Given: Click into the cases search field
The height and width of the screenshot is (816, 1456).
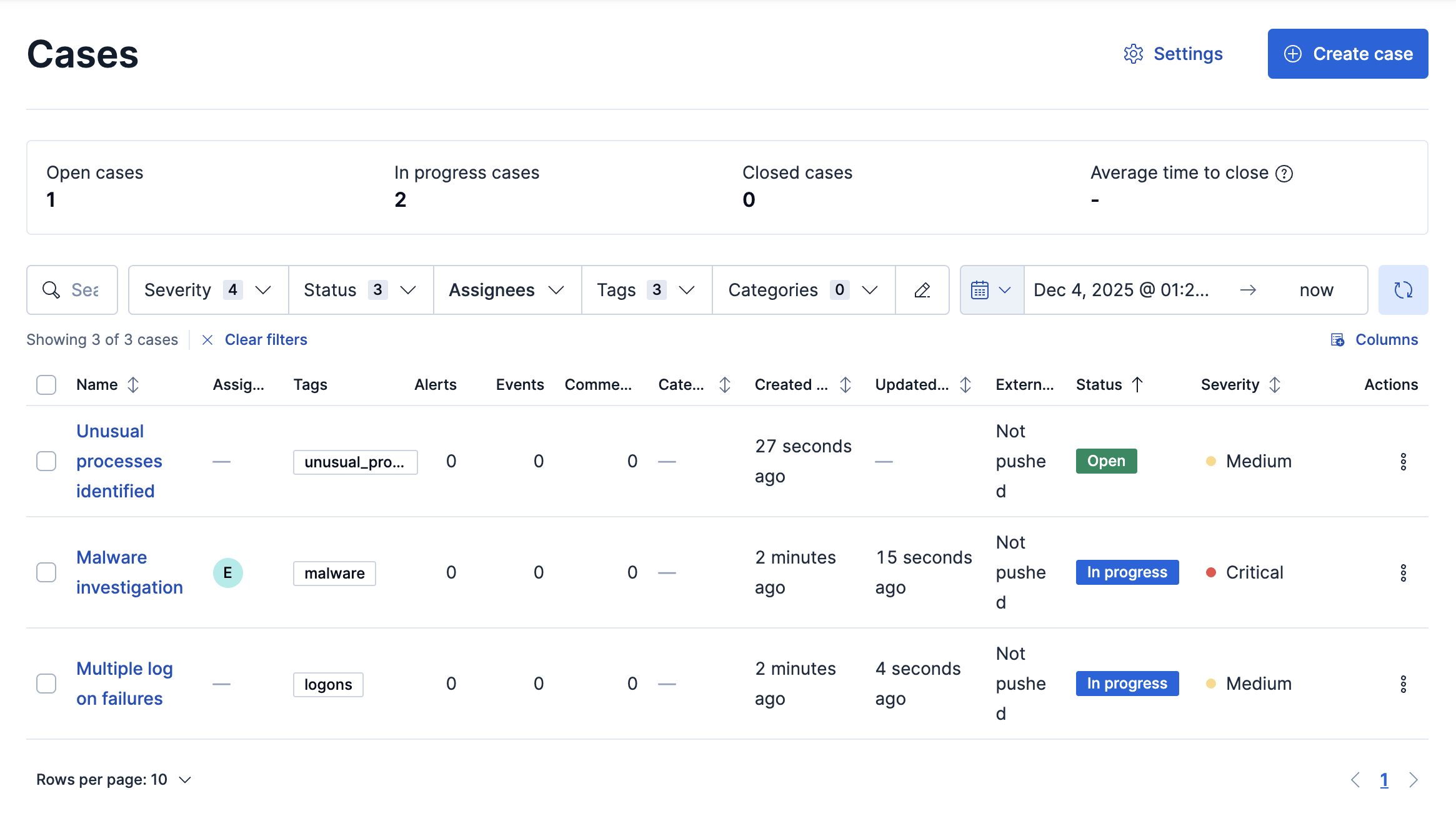Looking at the screenshot, I should point(84,290).
